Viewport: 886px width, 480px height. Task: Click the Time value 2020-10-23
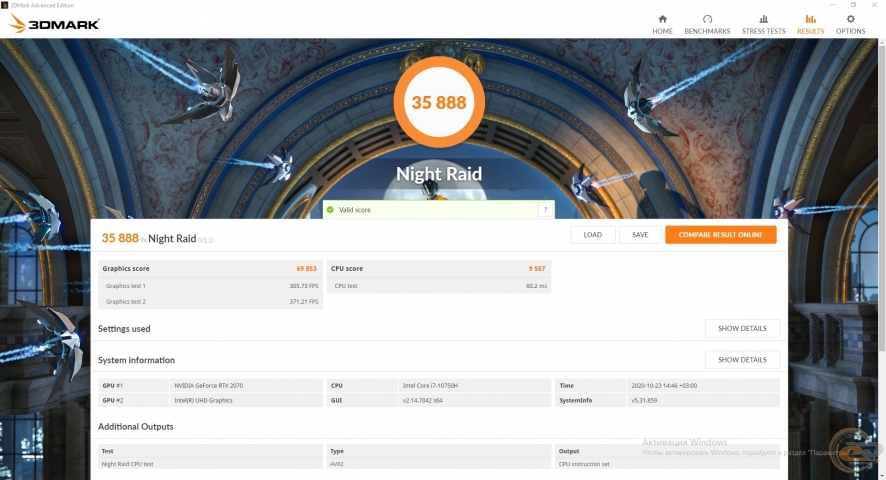click(x=664, y=386)
